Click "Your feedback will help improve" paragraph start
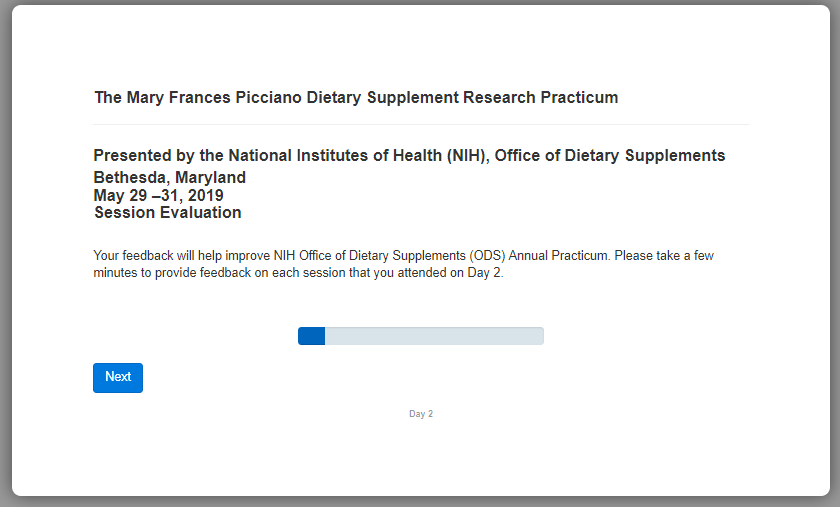Image resolution: width=840 pixels, height=507 pixels. click(x=180, y=256)
